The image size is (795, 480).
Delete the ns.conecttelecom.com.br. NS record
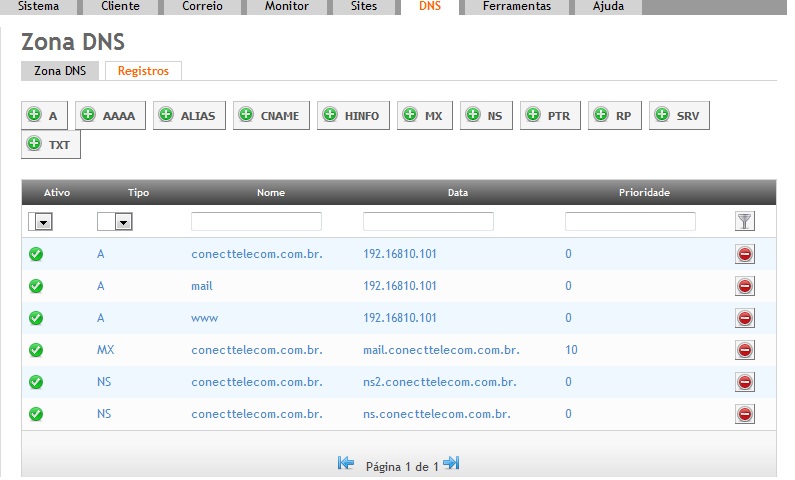coord(745,414)
